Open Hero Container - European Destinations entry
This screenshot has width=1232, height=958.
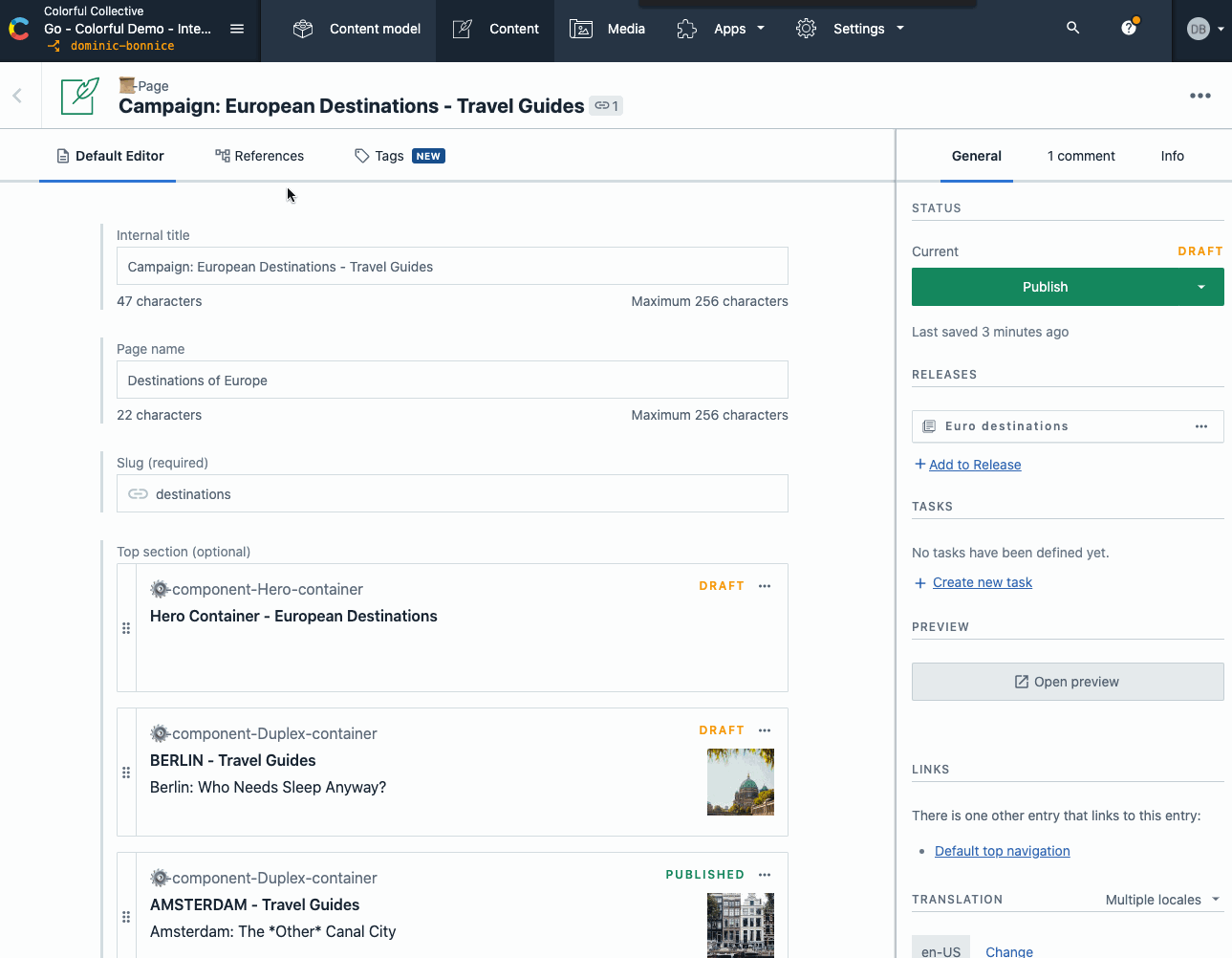[293, 617]
